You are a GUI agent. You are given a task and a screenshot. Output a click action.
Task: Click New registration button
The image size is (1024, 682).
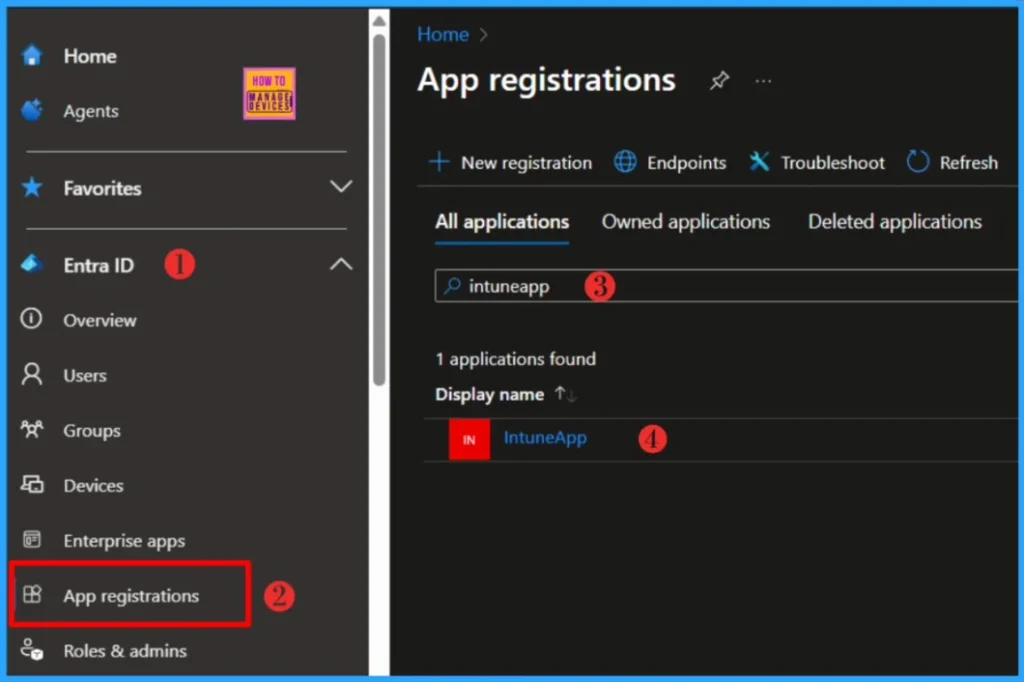(x=510, y=162)
